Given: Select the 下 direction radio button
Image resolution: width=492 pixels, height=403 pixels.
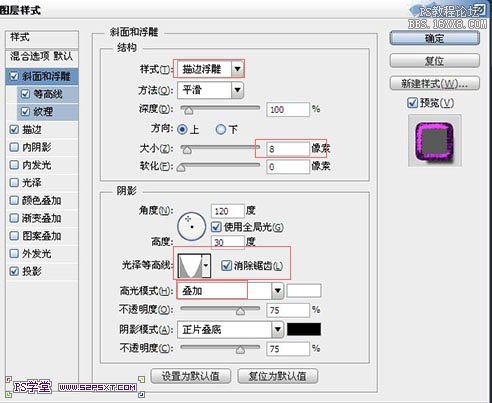Looking at the screenshot, I should tap(221, 129).
